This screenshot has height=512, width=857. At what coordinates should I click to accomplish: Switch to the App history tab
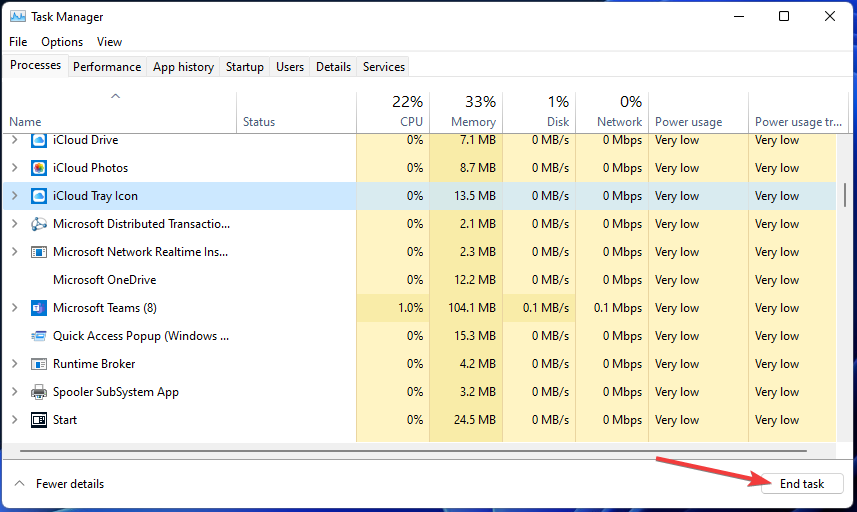pyautogui.click(x=183, y=67)
